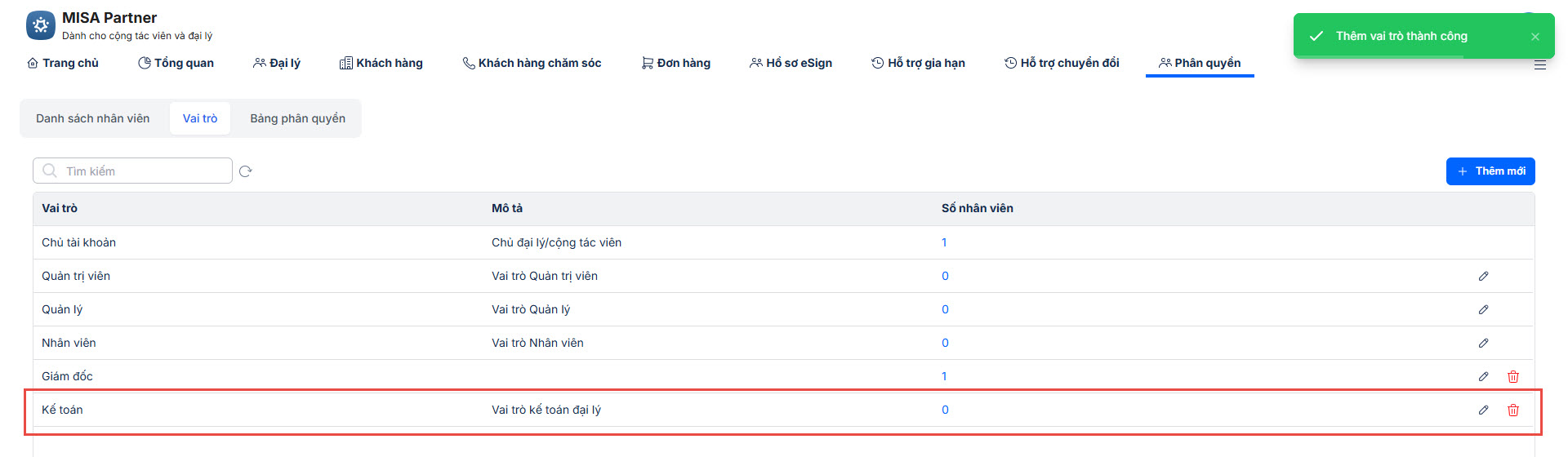Switch to Danh sách nhân viên tab
Viewport: 1568px width, 457px height.
(93, 118)
